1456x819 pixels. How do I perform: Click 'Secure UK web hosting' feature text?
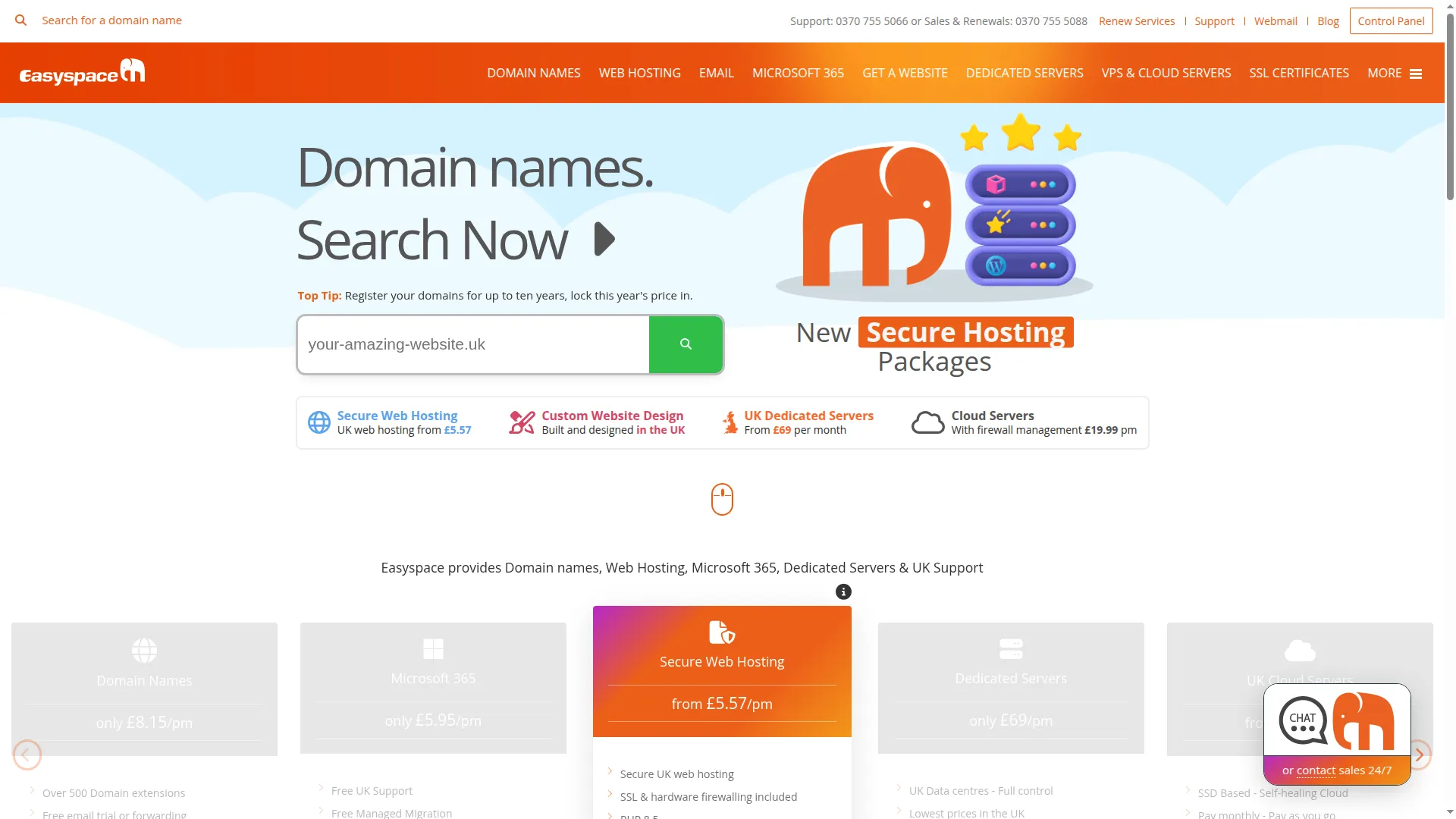click(x=677, y=774)
